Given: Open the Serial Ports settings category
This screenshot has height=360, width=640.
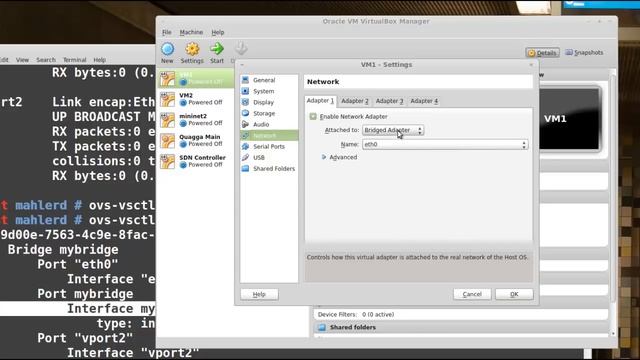Looking at the screenshot, I should (x=269, y=146).
